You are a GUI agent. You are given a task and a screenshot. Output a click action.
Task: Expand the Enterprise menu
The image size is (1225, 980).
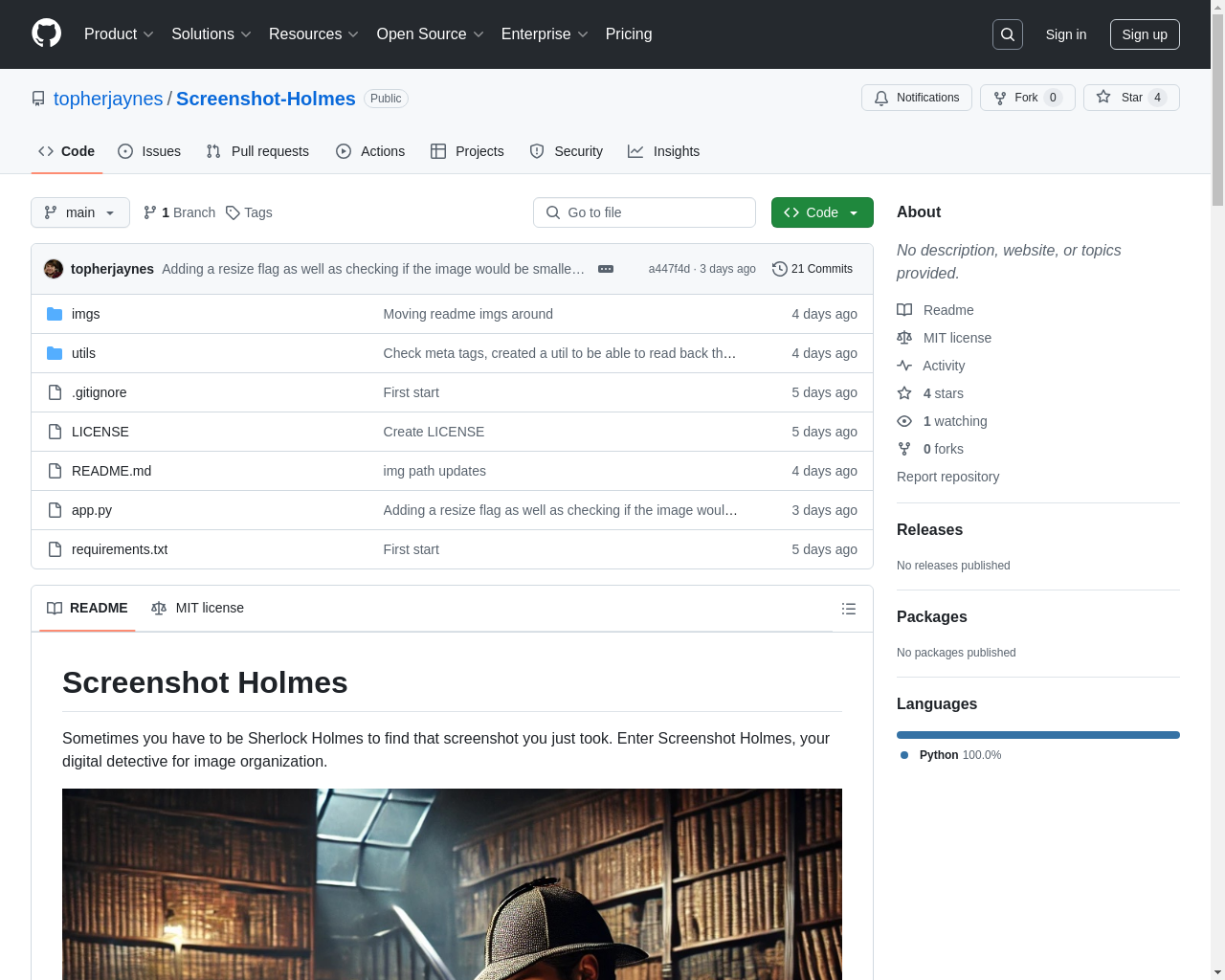[545, 34]
